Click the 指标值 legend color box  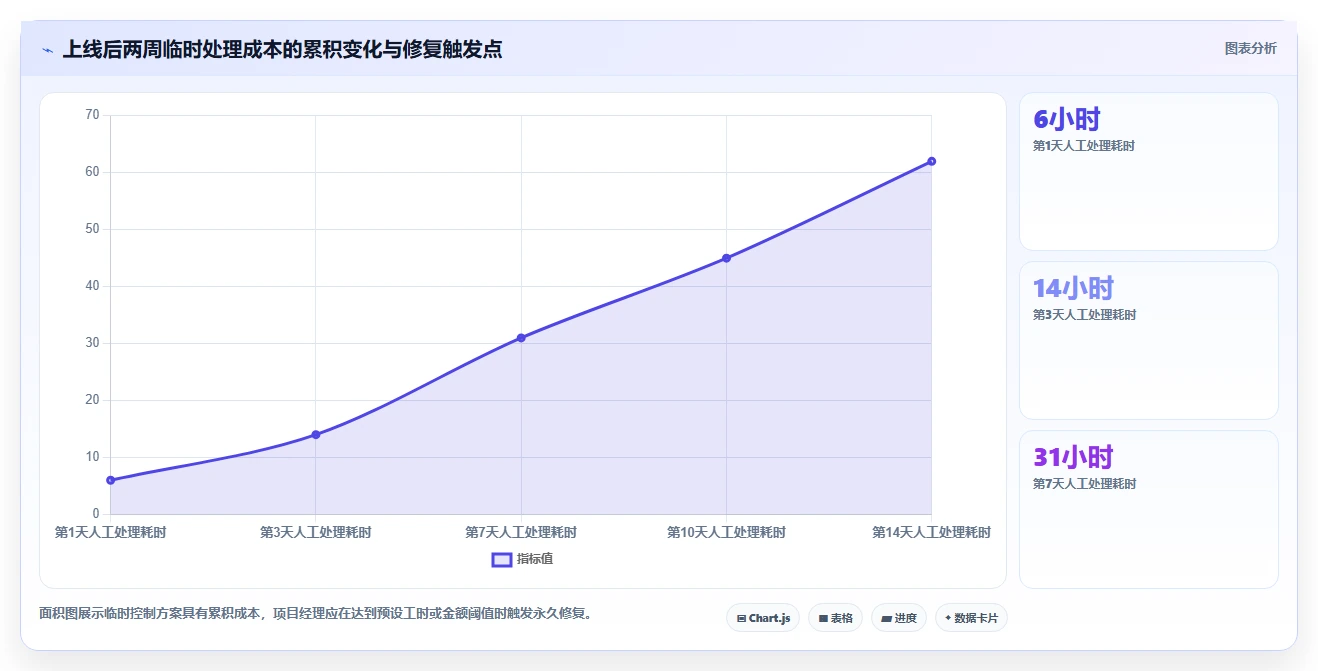point(502,559)
